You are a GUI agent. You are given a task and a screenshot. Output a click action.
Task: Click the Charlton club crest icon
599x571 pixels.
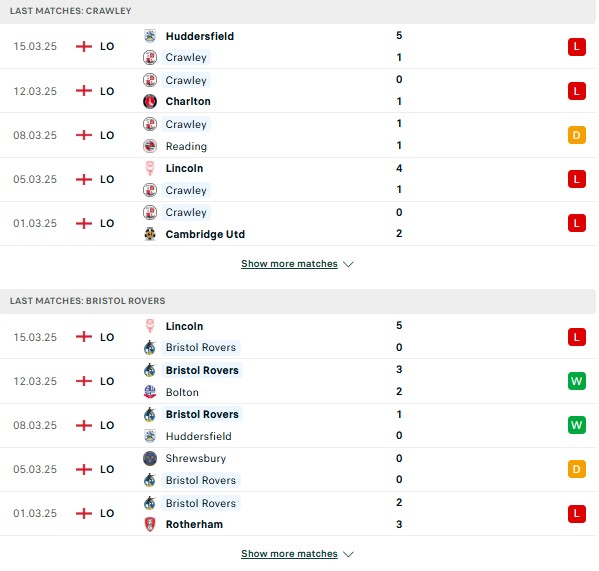(150, 102)
